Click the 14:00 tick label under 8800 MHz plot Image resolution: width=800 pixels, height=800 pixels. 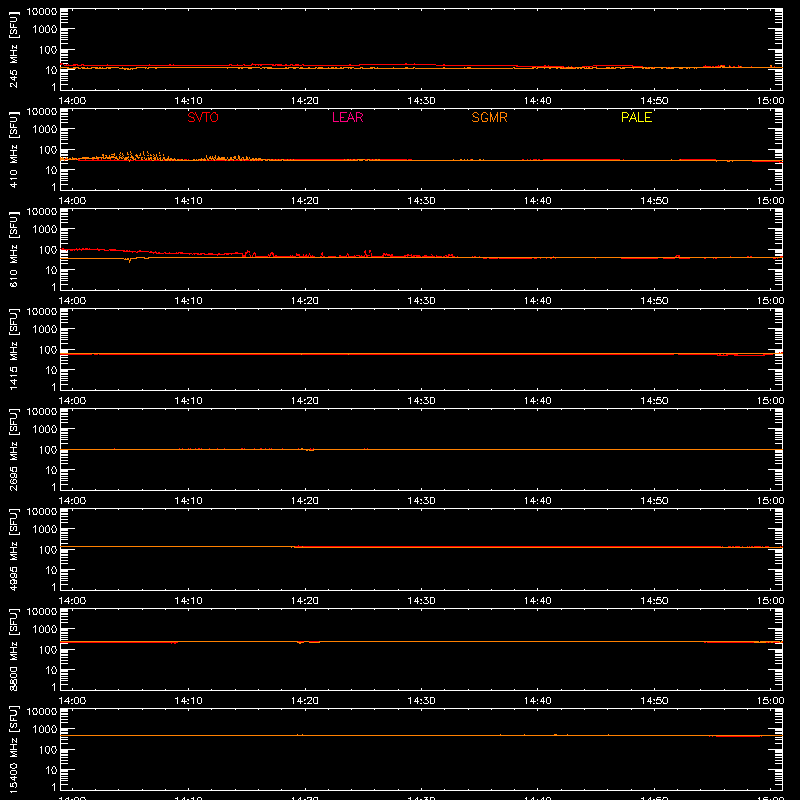pyautogui.click(x=72, y=701)
